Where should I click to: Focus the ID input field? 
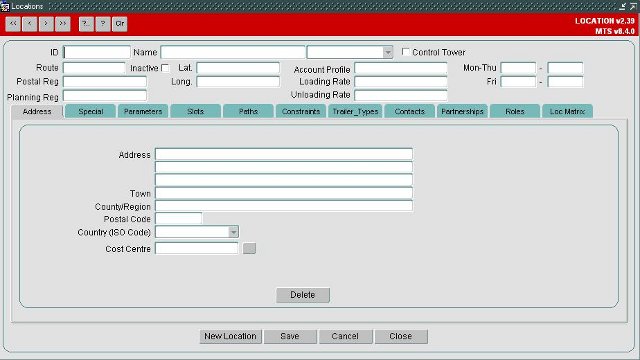[97, 52]
